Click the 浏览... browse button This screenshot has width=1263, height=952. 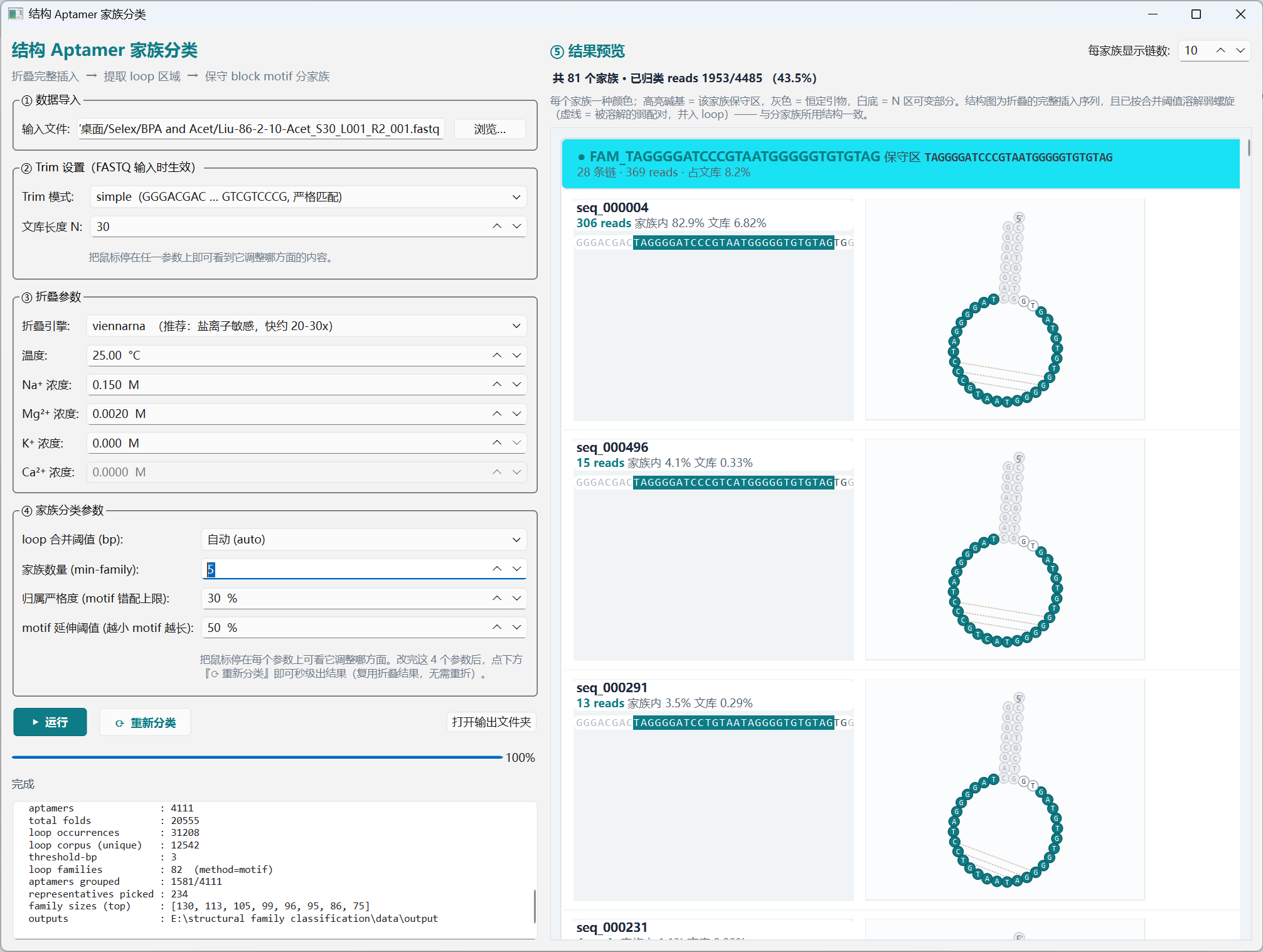pyautogui.click(x=489, y=129)
